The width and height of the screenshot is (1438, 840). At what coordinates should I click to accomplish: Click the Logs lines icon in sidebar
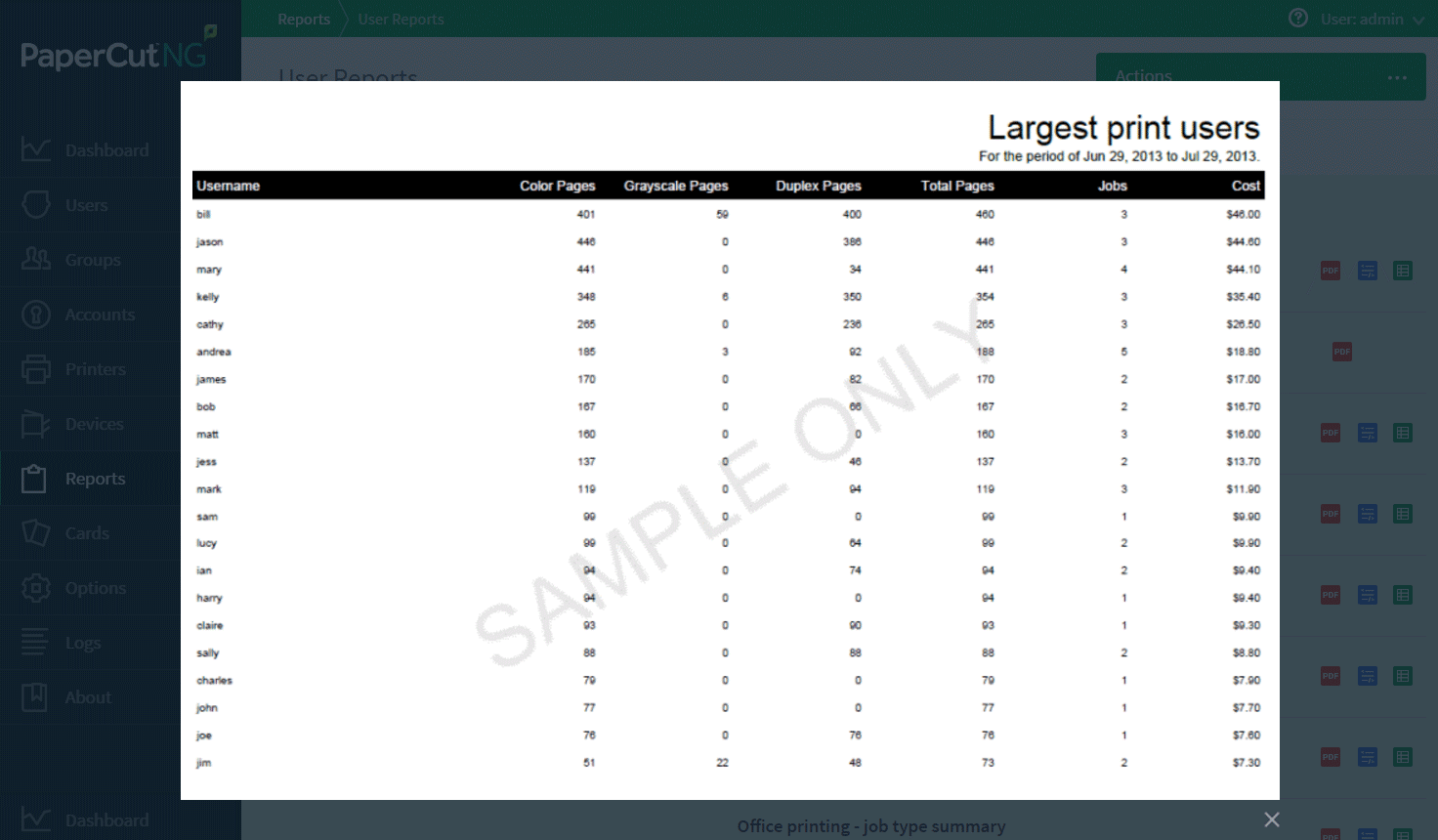pos(34,642)
